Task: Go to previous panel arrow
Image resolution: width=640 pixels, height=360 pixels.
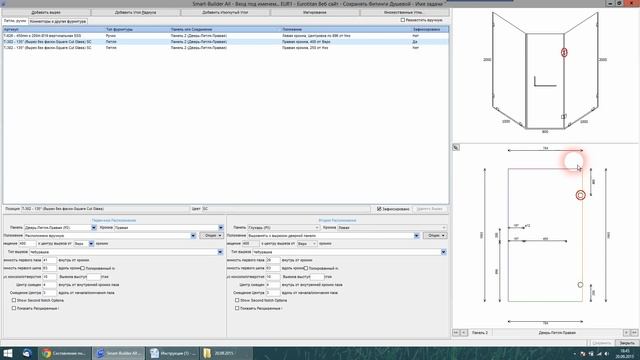Action: pos(464,333)
